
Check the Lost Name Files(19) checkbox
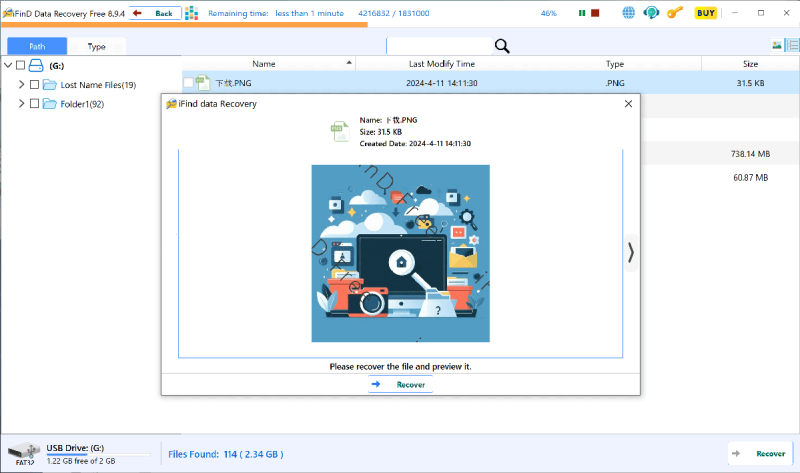[35, 84]
